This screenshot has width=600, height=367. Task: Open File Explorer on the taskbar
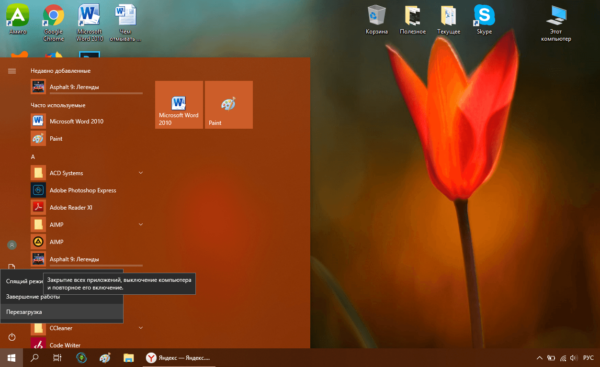tap(128, 358)
